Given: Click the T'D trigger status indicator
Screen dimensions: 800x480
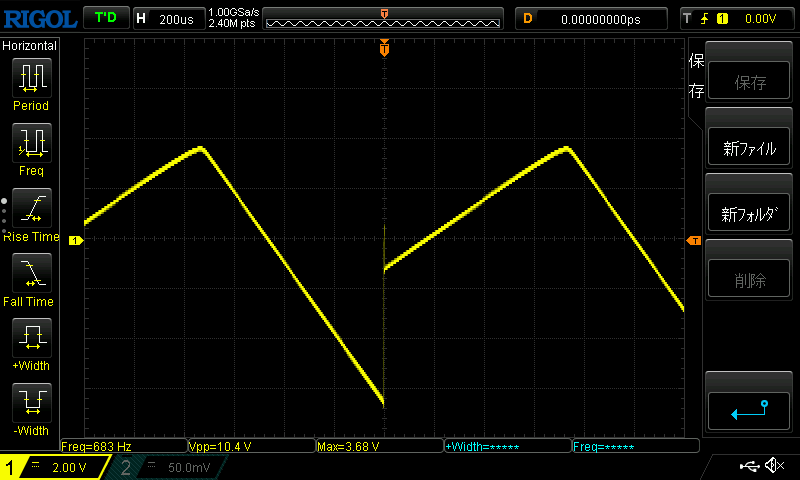Looking at the screenshot, I should point(106,18).
